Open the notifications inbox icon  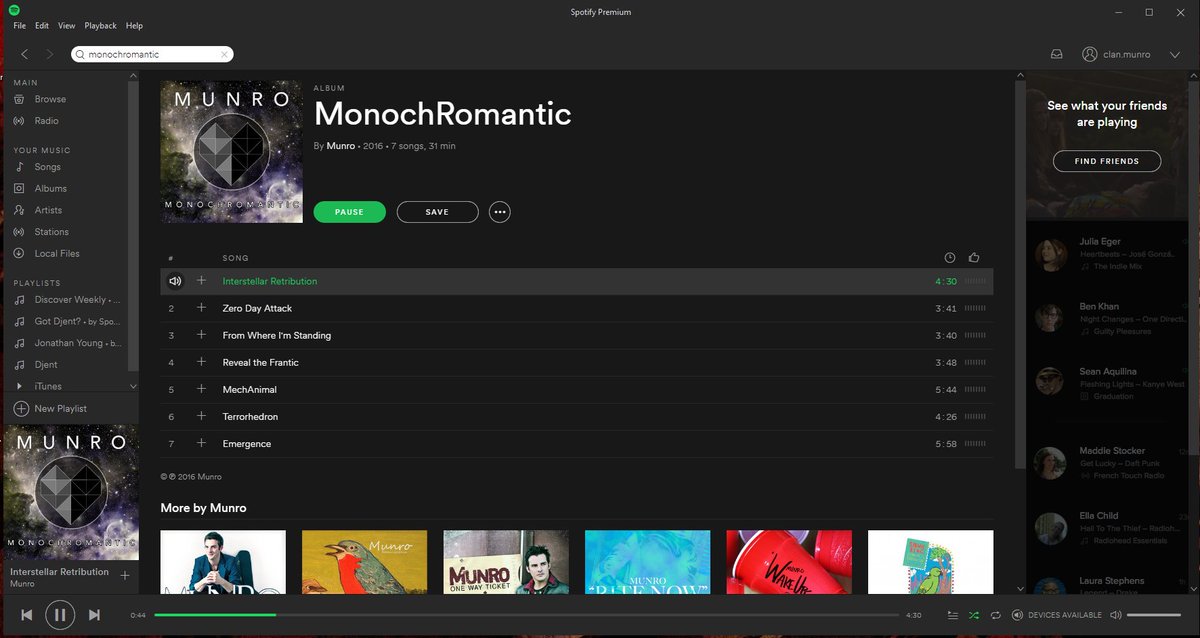pyautogui.click(x=1056, y=54)
